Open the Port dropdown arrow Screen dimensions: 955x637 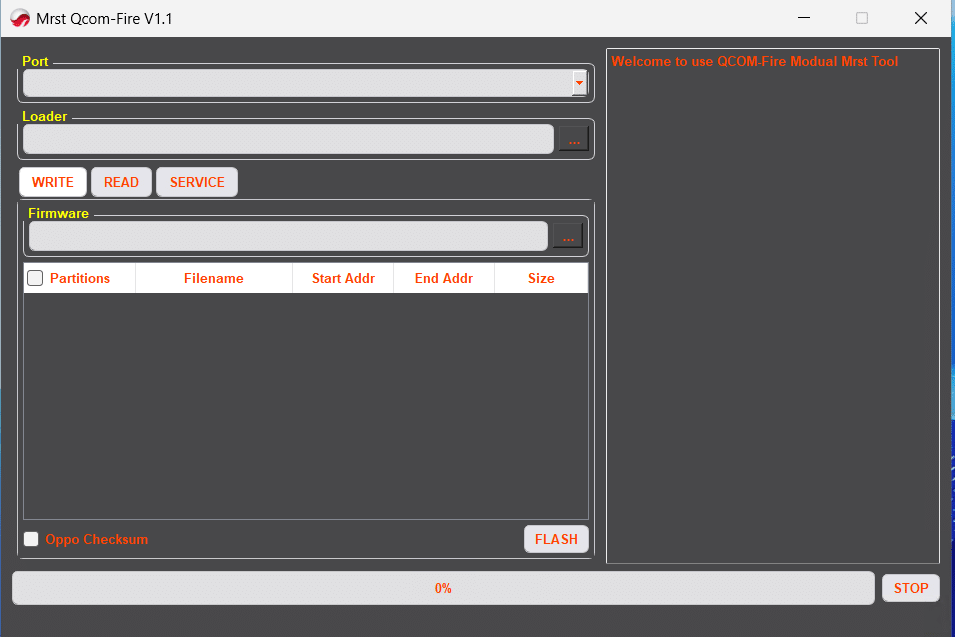579,83
